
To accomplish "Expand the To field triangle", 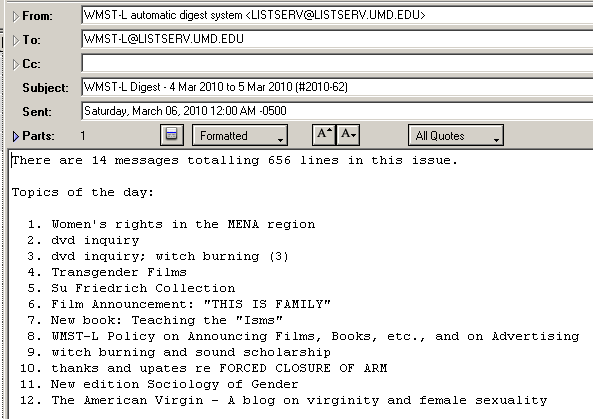I will point(16,40).
